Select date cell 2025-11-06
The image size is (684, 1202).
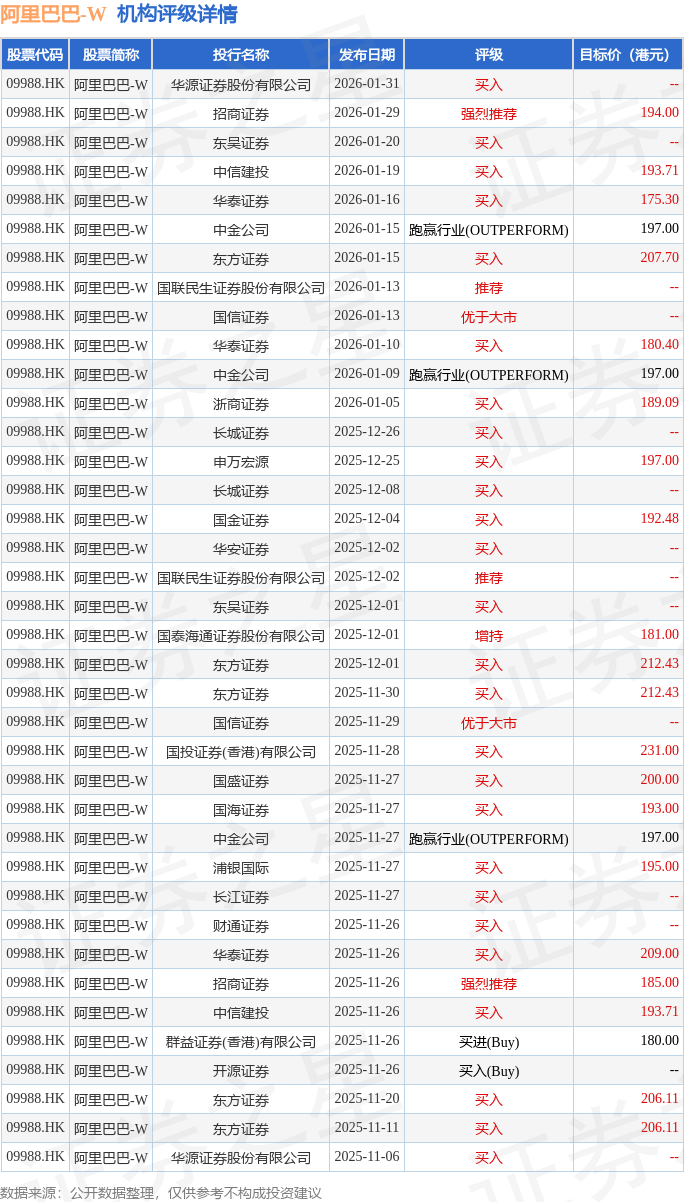[367, 1157]
